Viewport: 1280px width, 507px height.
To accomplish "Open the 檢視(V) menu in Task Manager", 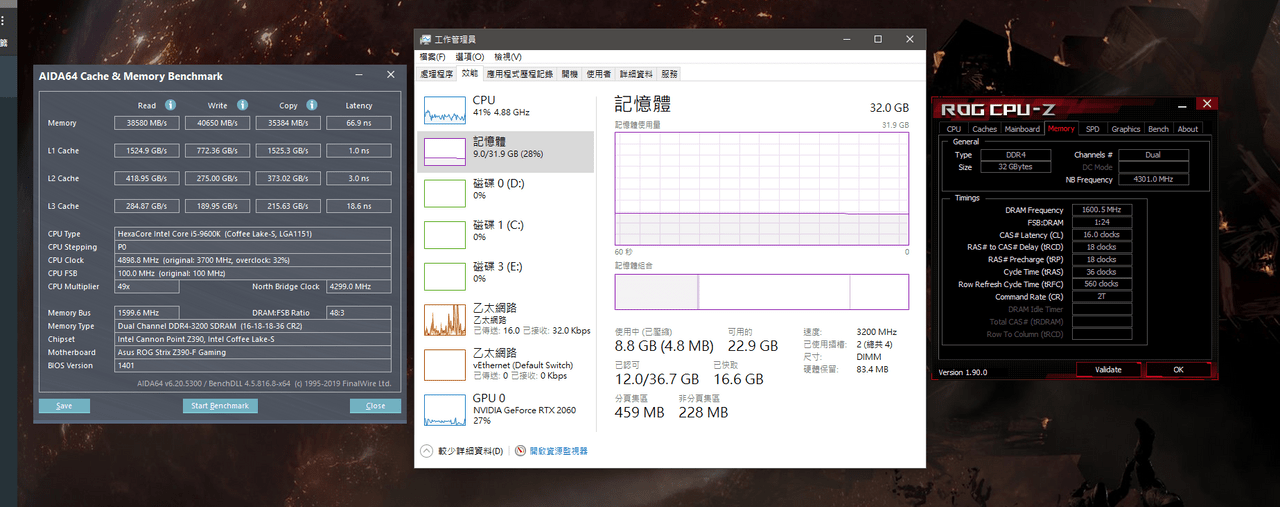I will 507,57.
